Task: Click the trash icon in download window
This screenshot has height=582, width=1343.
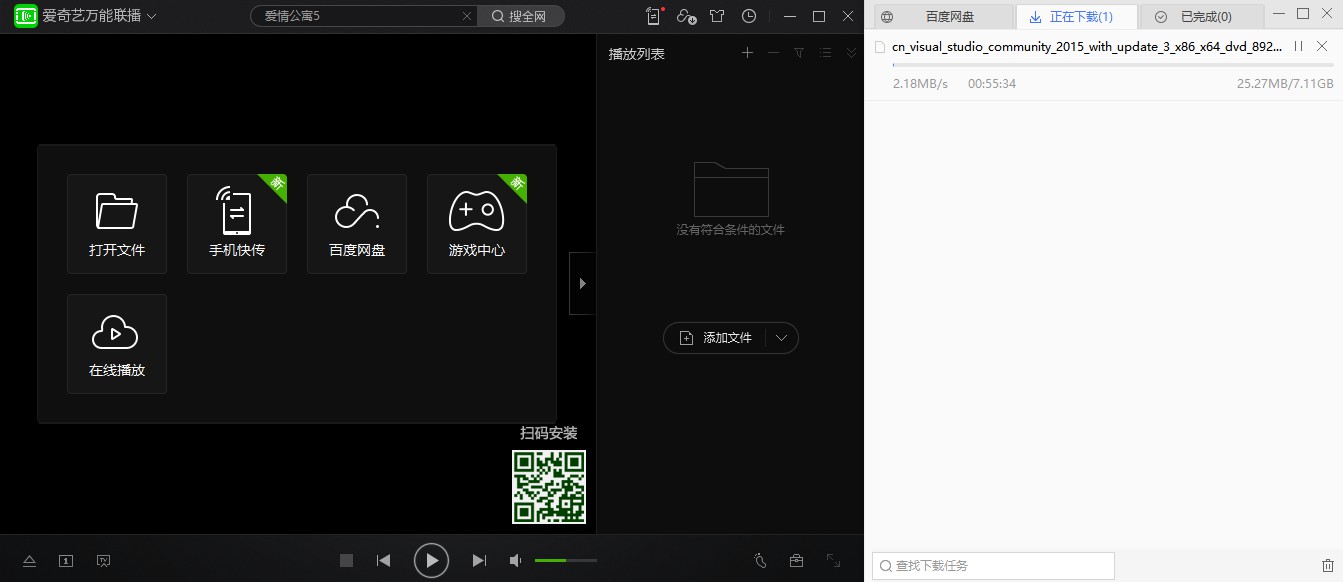Action: coord(1327,566)
